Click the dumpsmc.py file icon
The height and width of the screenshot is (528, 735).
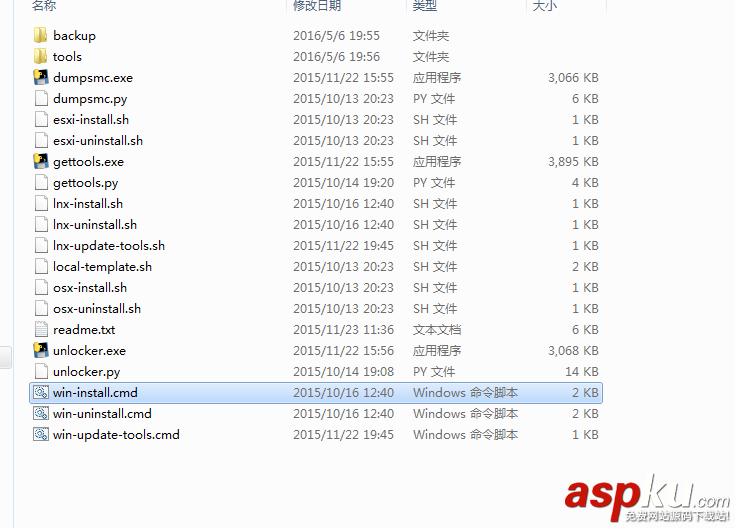[x=41, y=98]
